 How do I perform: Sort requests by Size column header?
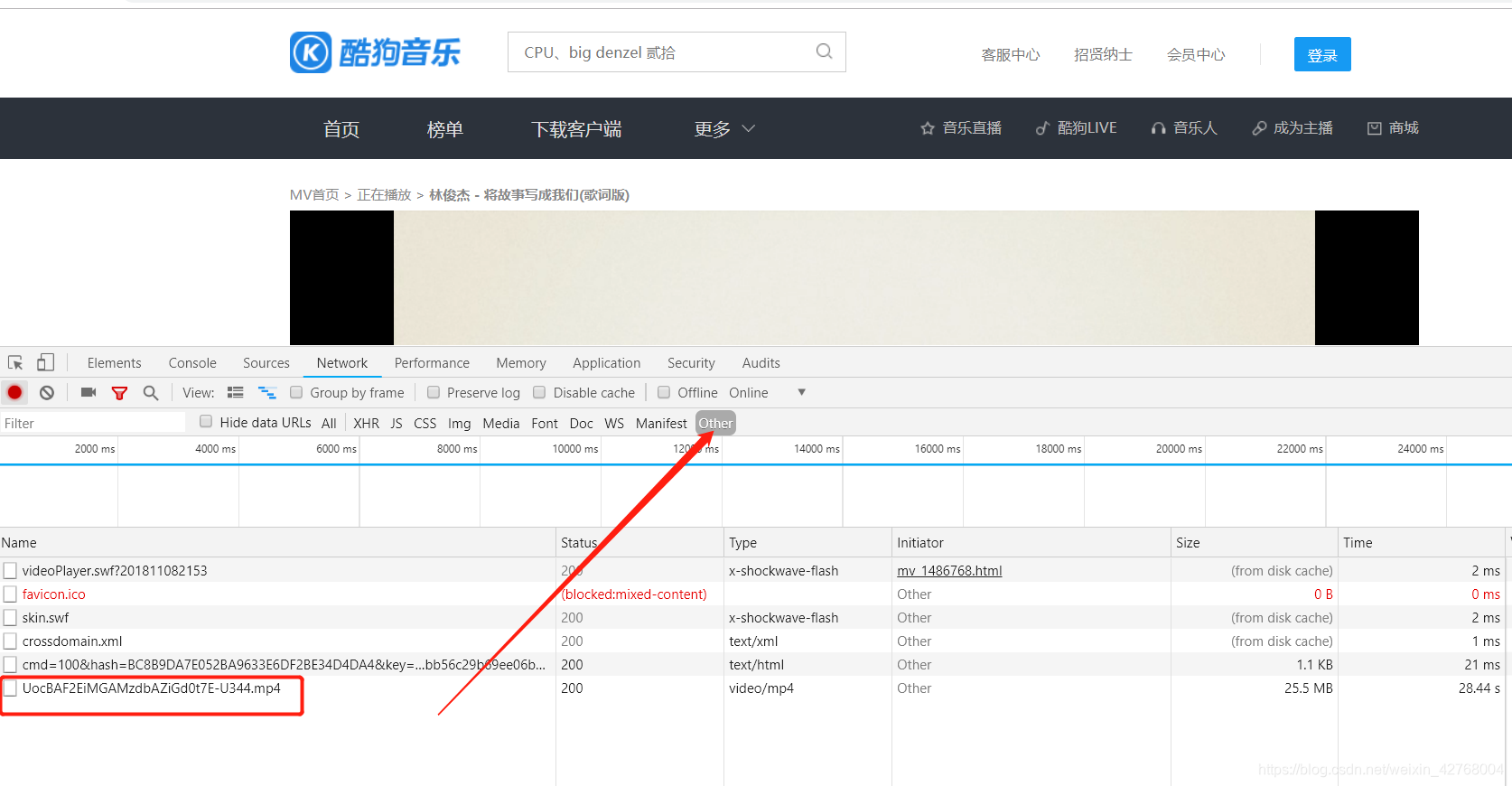[1254, 542]
